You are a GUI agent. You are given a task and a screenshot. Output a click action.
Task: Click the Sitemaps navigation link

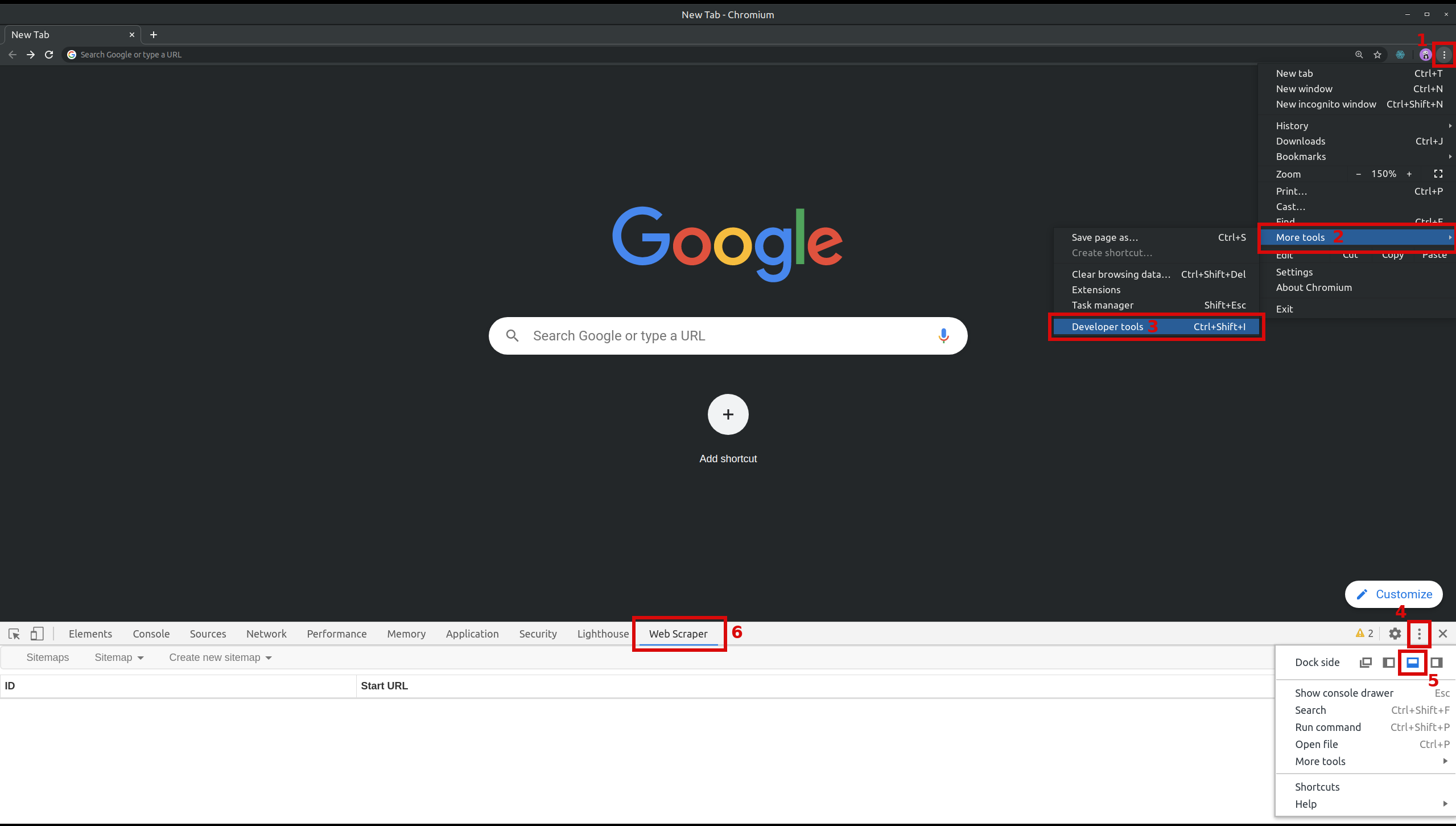click(x=47, y=657)
